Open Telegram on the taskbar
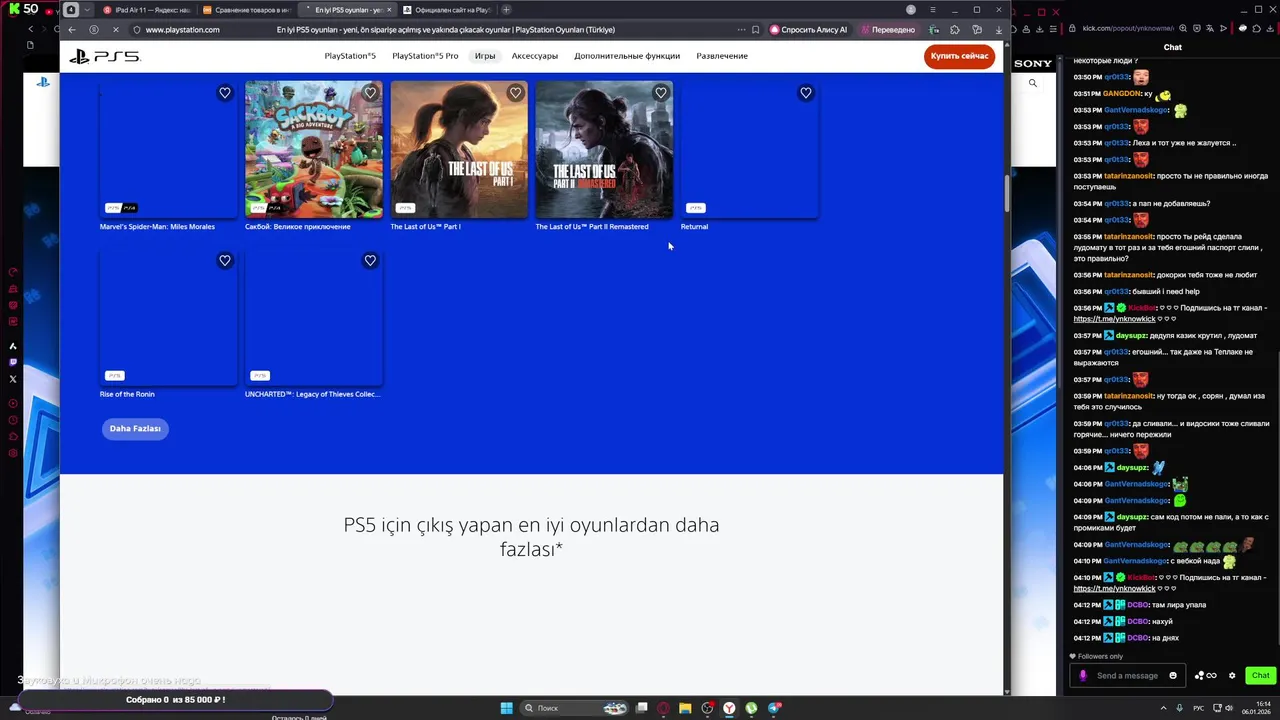This screenshot has height=720, width=1280. pos(773,708)
